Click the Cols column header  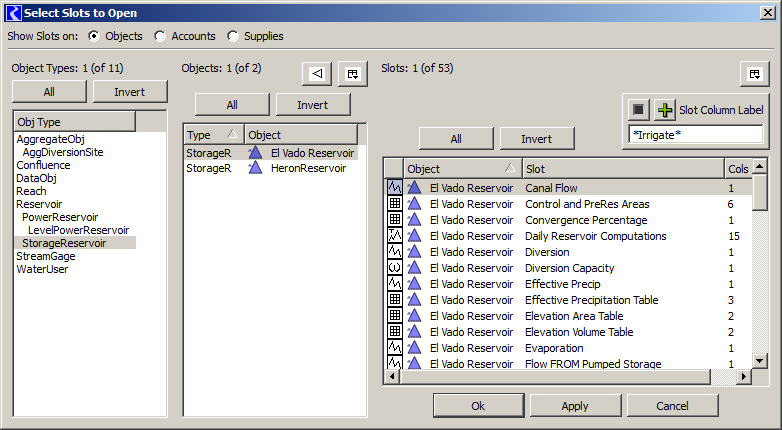pos(738,169)
